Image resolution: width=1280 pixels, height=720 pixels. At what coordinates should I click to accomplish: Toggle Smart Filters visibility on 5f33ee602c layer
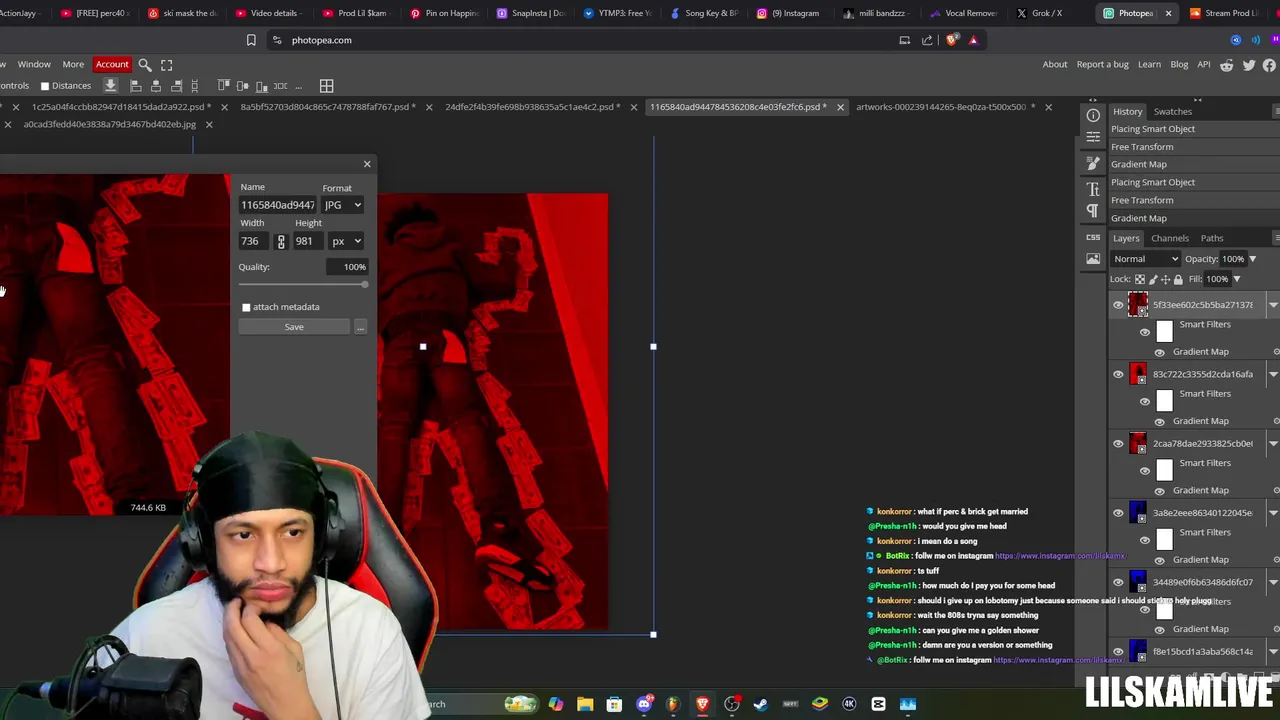pyautogui.click(x=1145, y=332)
